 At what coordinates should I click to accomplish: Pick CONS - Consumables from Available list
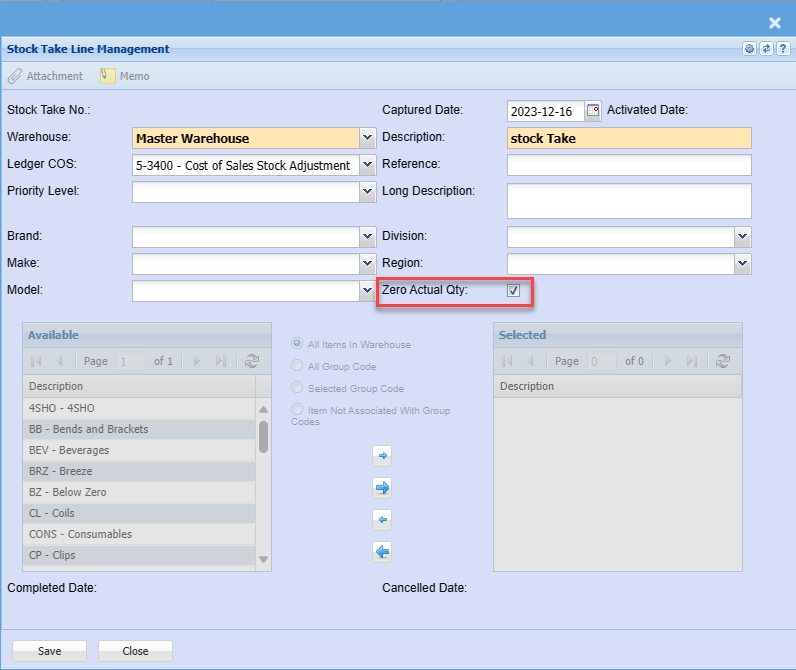click(80, 534)
